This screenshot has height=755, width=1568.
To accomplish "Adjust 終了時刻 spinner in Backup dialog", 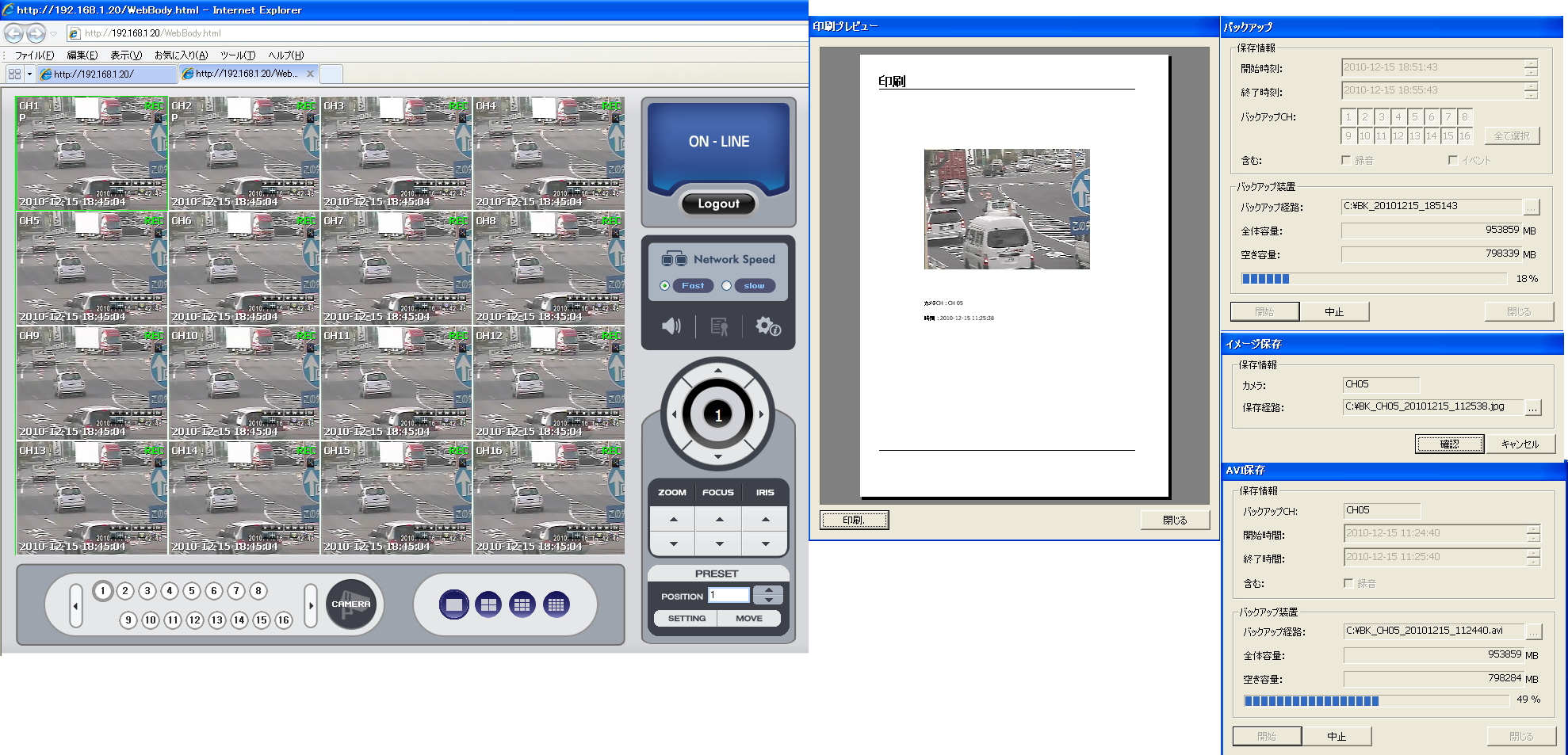I will tap(1531, 90).
